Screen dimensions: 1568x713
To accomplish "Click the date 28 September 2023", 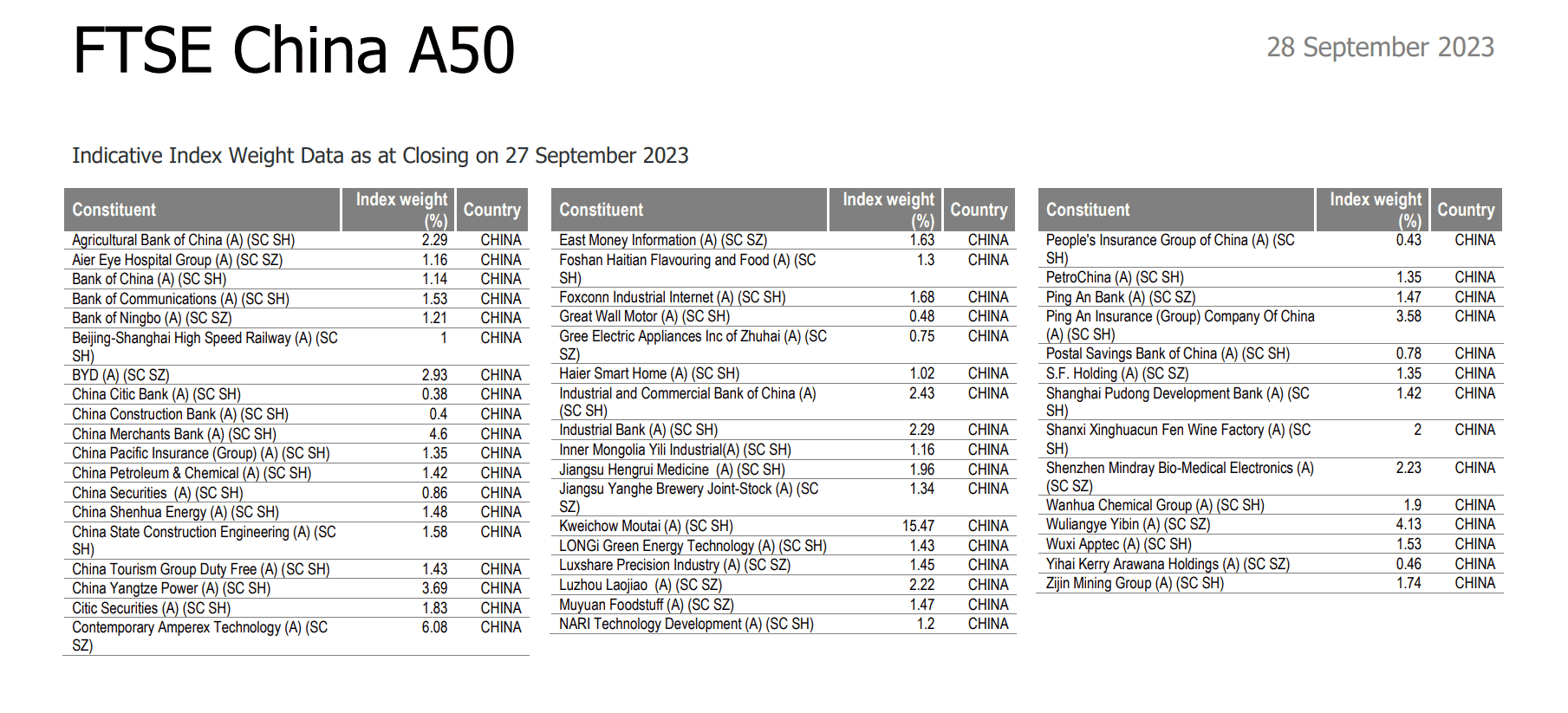I will point(1380,47).
